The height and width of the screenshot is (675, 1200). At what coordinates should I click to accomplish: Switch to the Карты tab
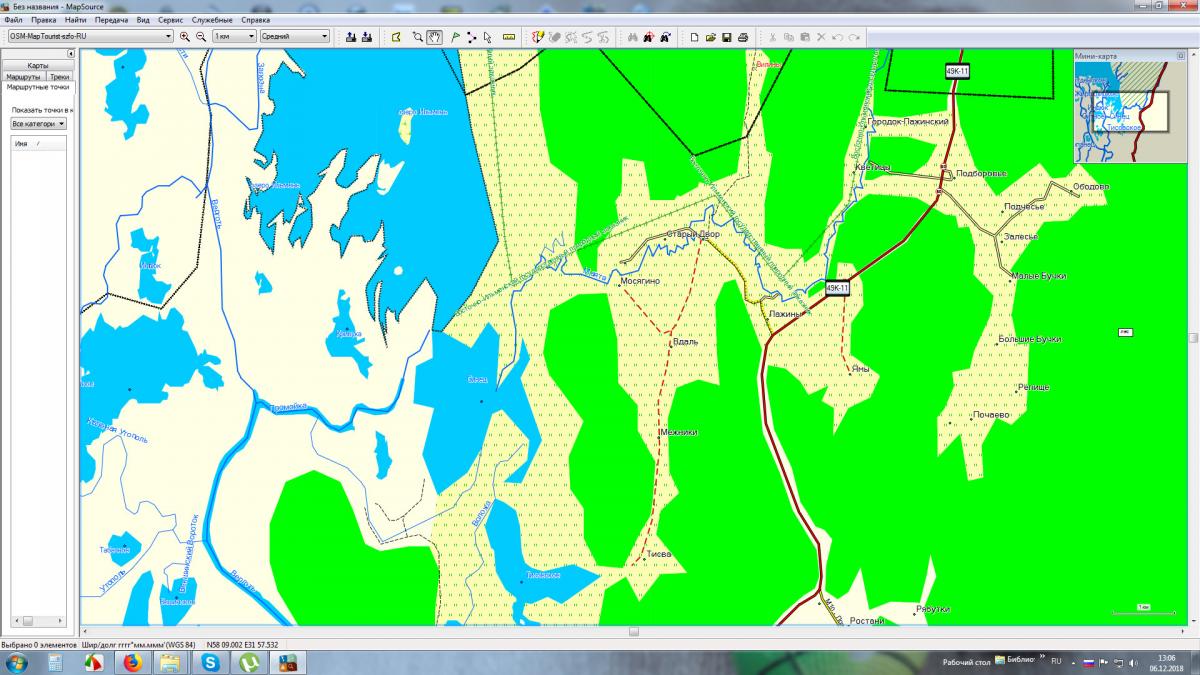point(37,65)
